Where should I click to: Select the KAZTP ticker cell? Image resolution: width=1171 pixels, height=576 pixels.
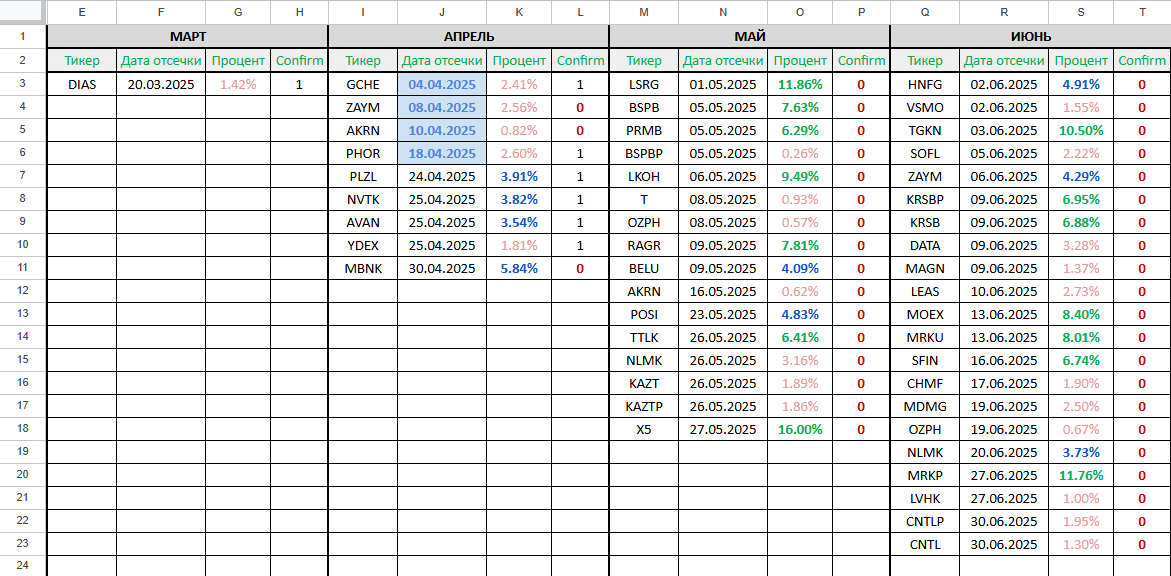point(644,406)
